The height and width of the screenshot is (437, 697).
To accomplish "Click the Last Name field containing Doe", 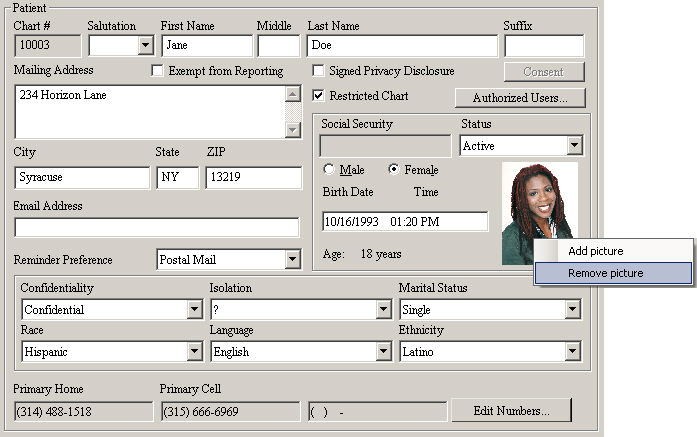I will tap(401, 46).
